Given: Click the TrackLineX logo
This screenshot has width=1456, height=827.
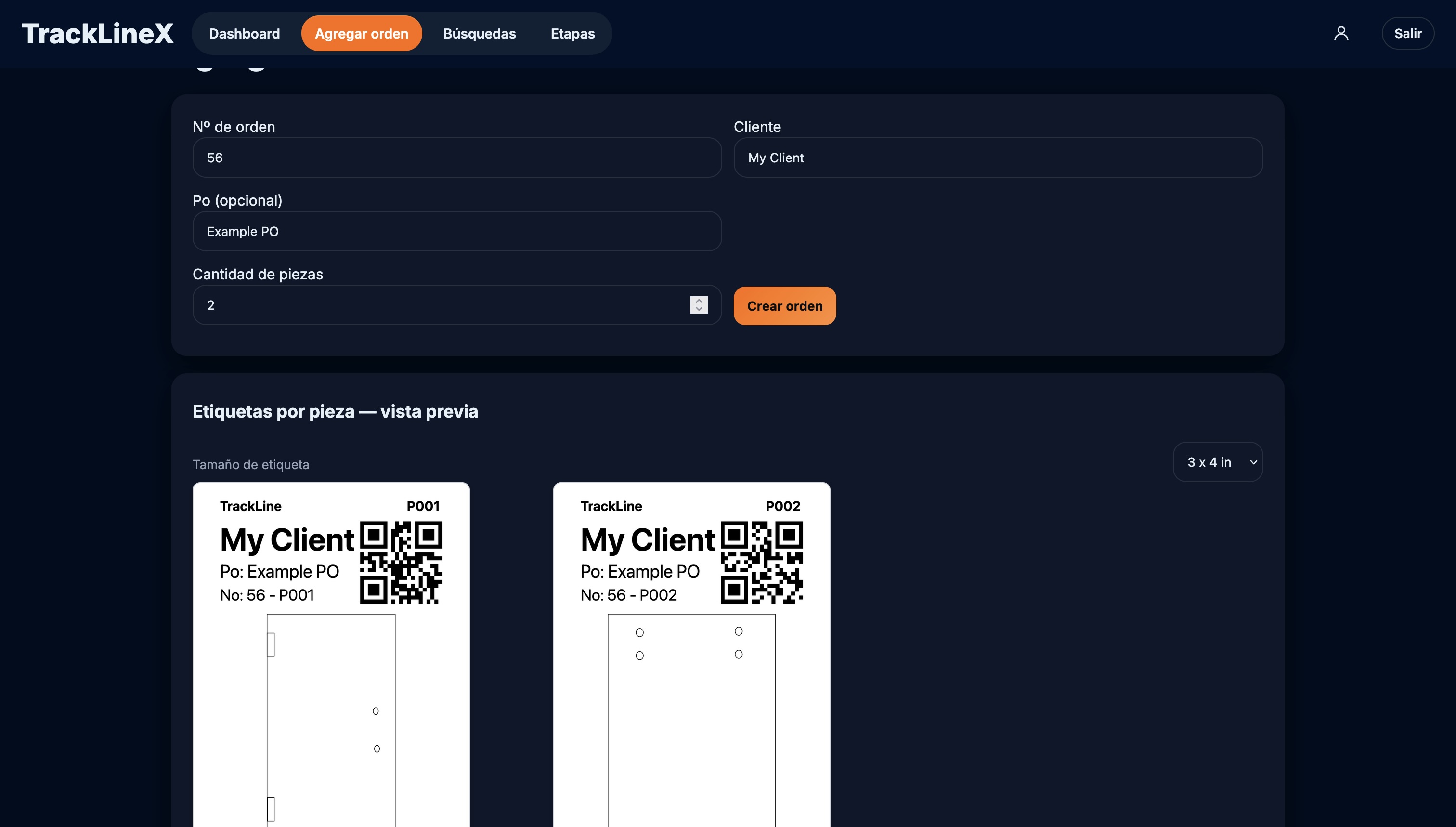Looking at the screenshot, I should coord(98,34).
